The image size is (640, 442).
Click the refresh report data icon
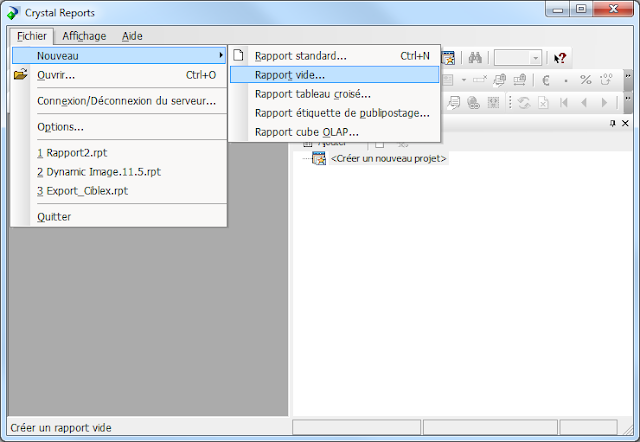pyautogui.click(x=524, y=102)
